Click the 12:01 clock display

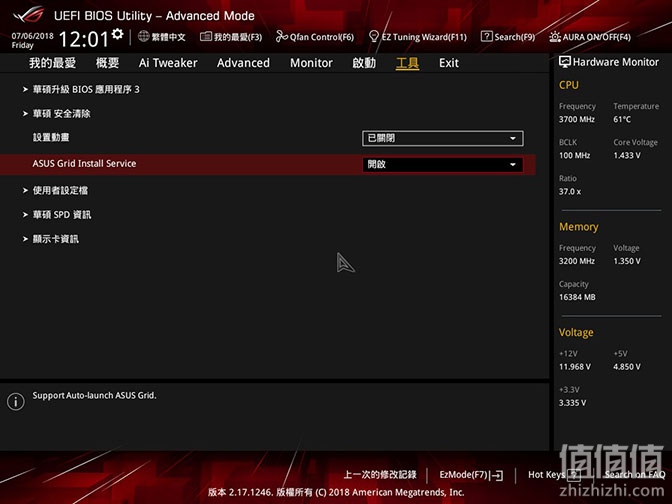coord(84,39)
